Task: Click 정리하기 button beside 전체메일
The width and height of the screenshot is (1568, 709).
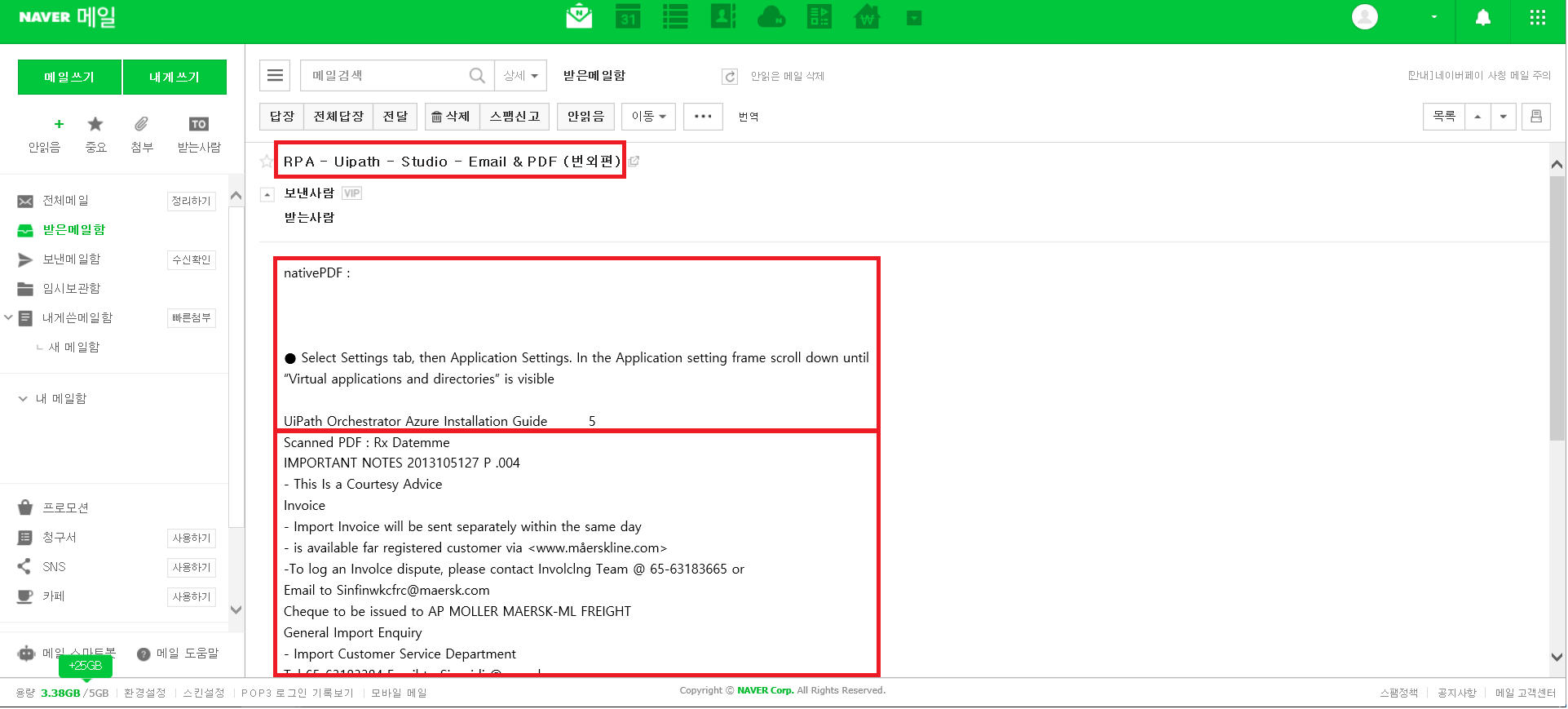Action: tap(192, 201)
